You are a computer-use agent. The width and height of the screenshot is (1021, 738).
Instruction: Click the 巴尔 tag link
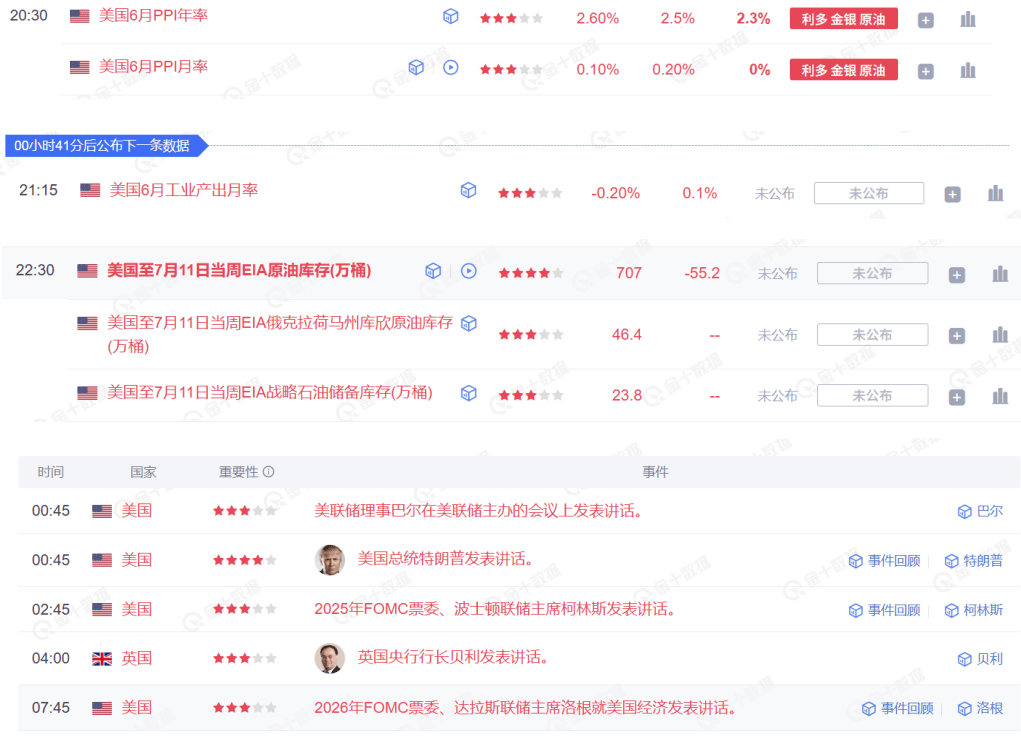pyautogui.click(x=980, y=511)
